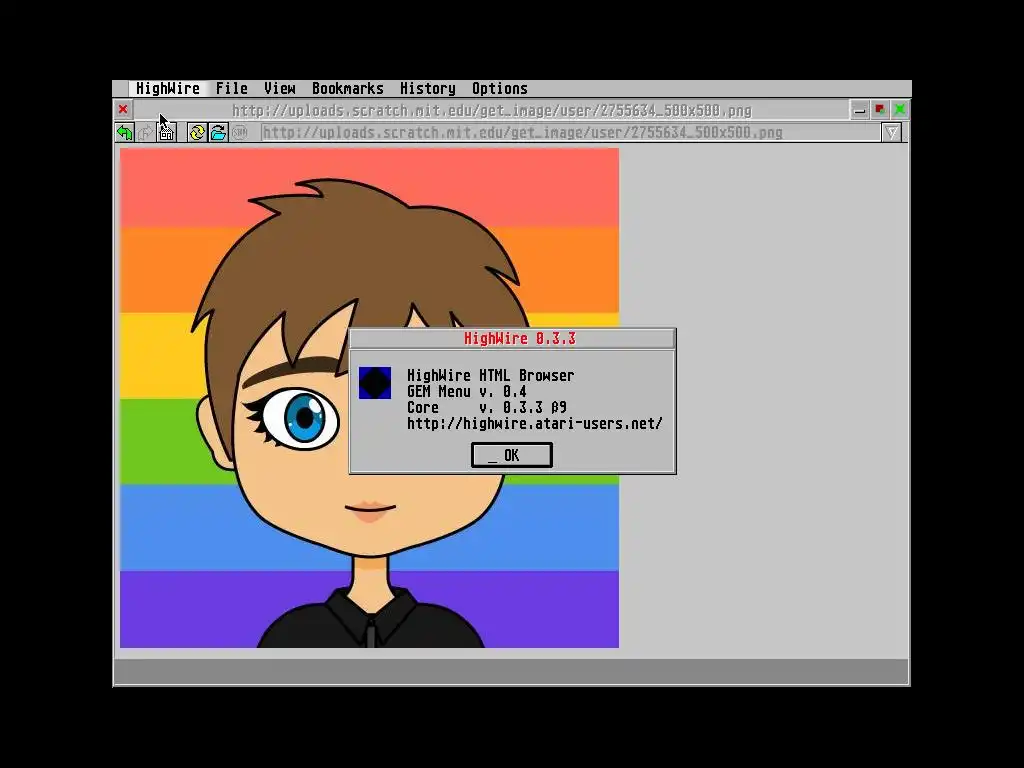Go back with the green arrow
The height and width of the screenshot is (768, 1024).
(x=124, y=133)
